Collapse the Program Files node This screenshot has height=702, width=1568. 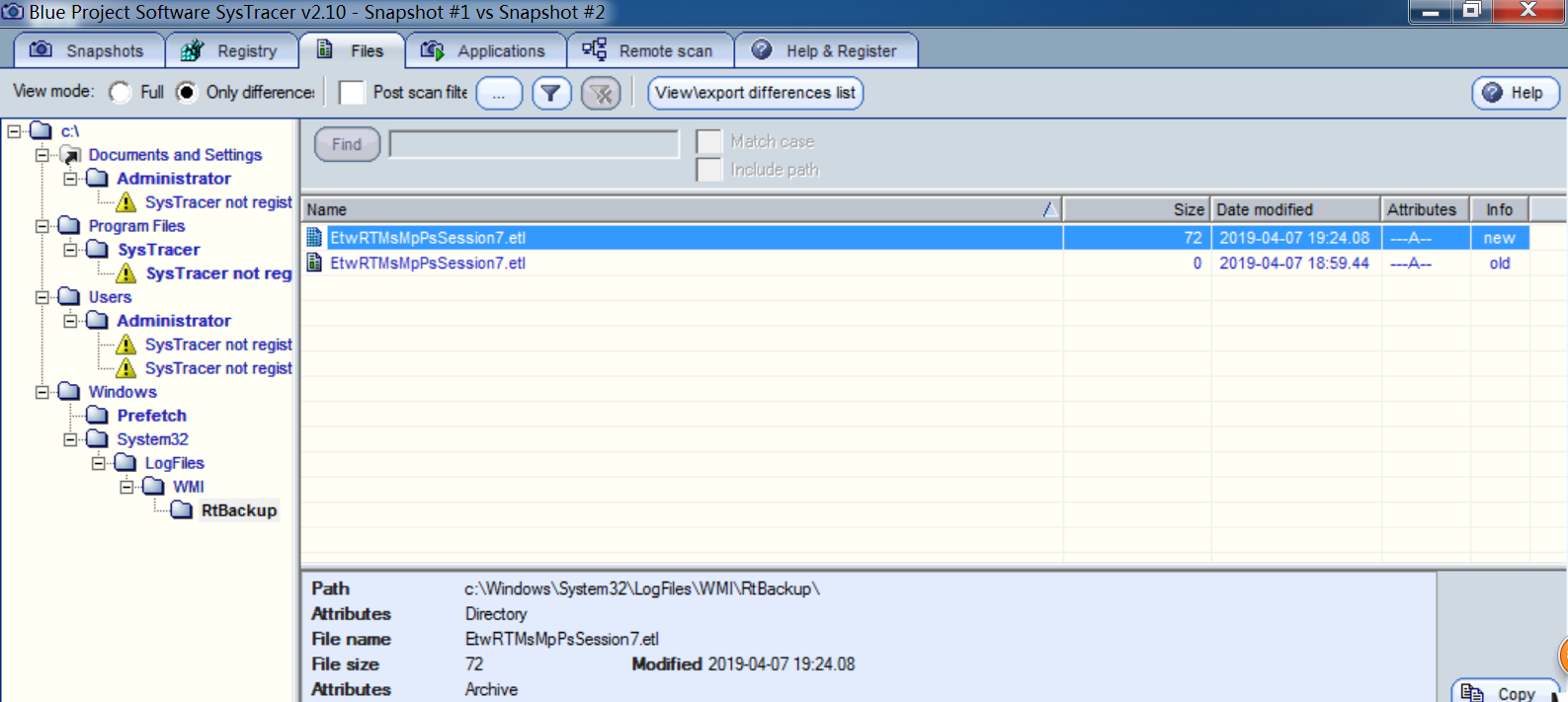click(x=41, y=226)
